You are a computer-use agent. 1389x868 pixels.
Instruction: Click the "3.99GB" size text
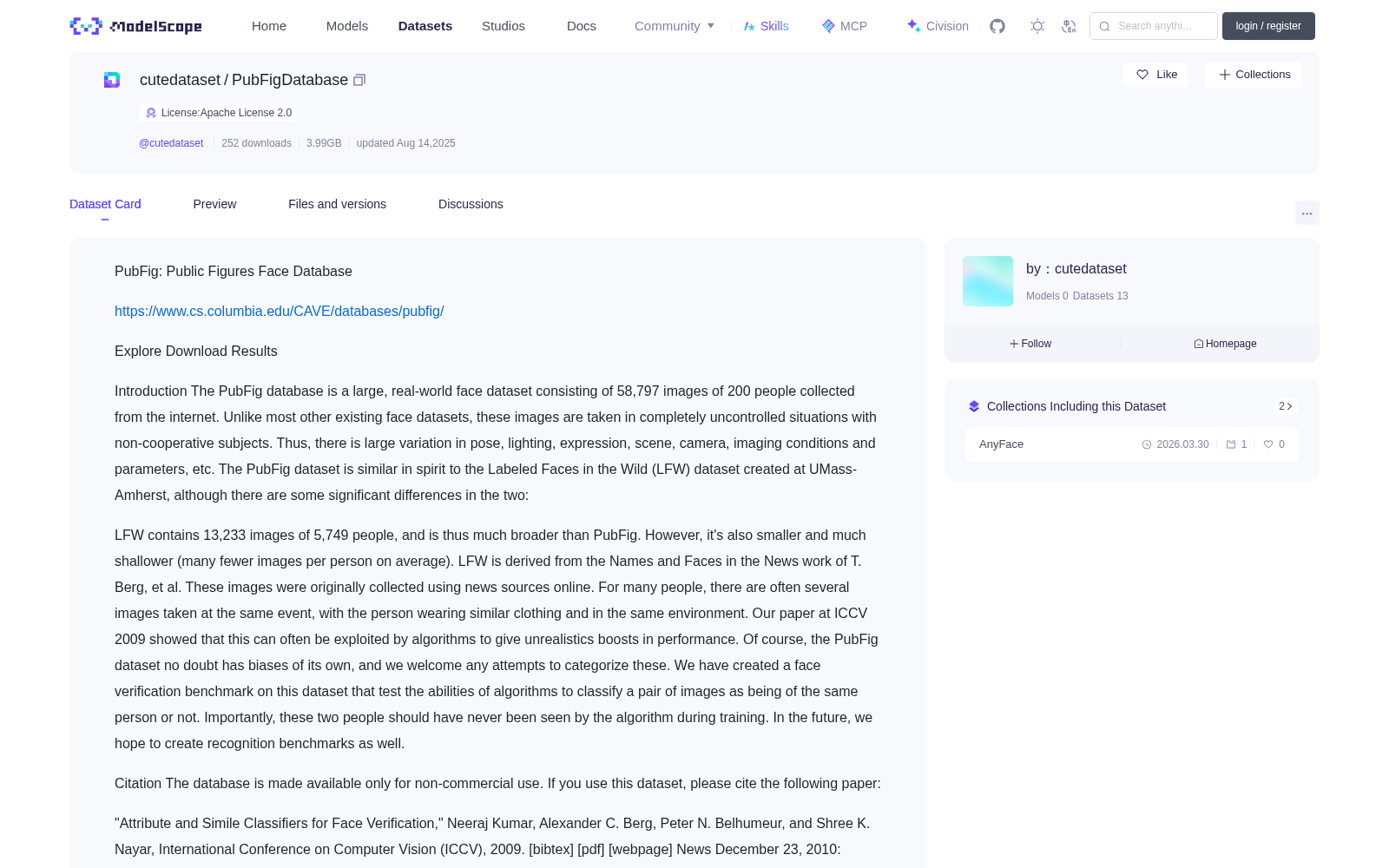(x=324, y=143)
